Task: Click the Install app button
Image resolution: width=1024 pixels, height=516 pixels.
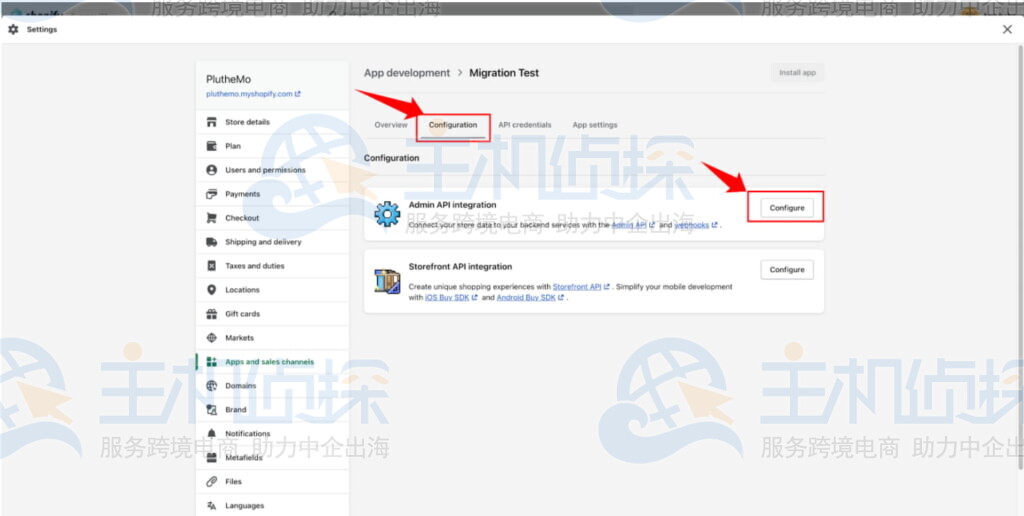Action: coord(797,73)
